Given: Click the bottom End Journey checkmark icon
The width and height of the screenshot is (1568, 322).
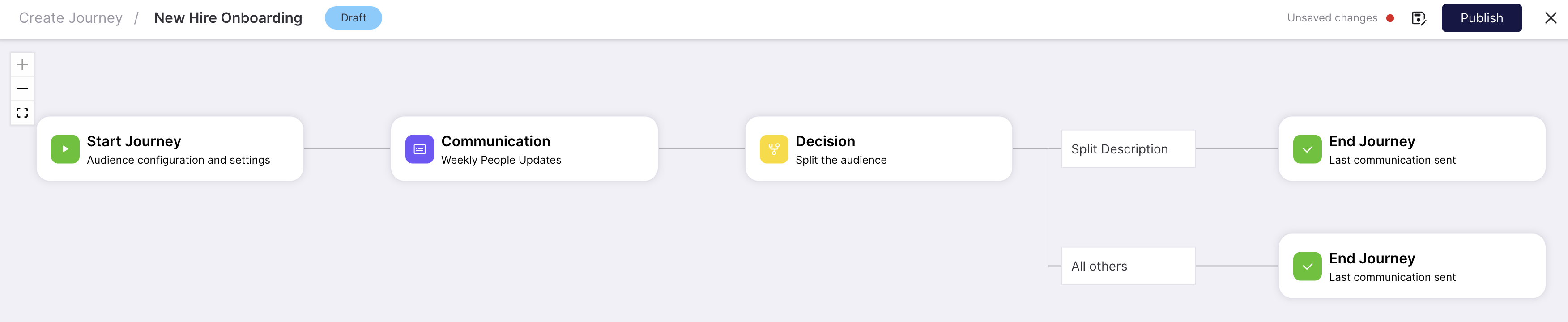Looking at the screenshot, I should click(x=1307, y=267).
